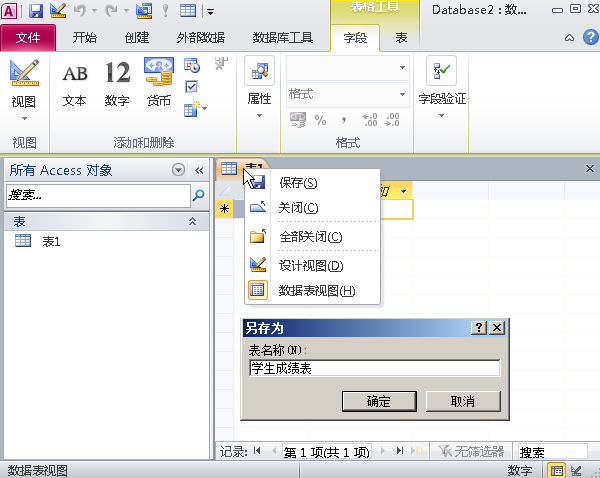Confirm with the 确定 button
Screen dimensions: 600x478
coord(379,401)
